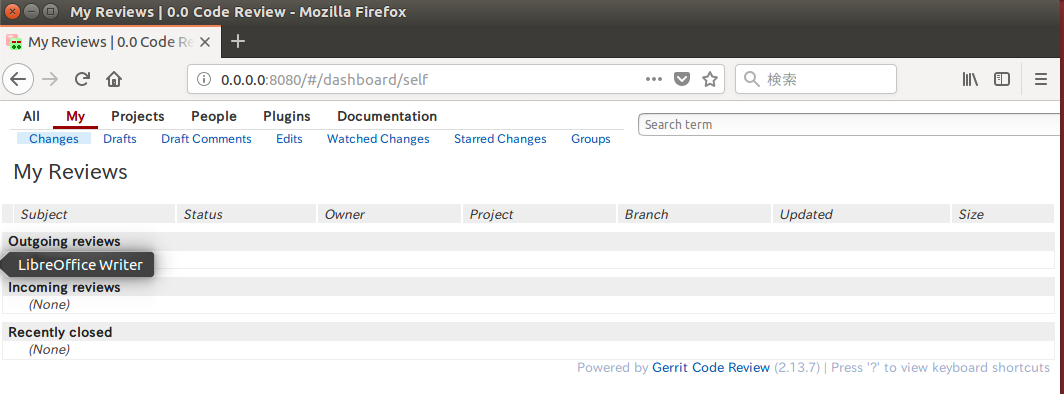Open the All menu in Gerrit

(31, 117)
